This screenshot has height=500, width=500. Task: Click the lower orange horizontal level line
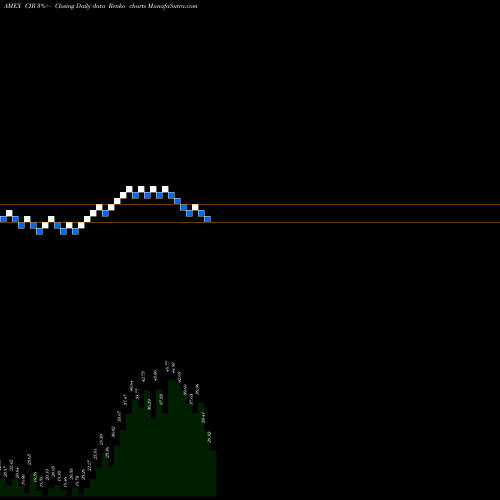point(250,222)
